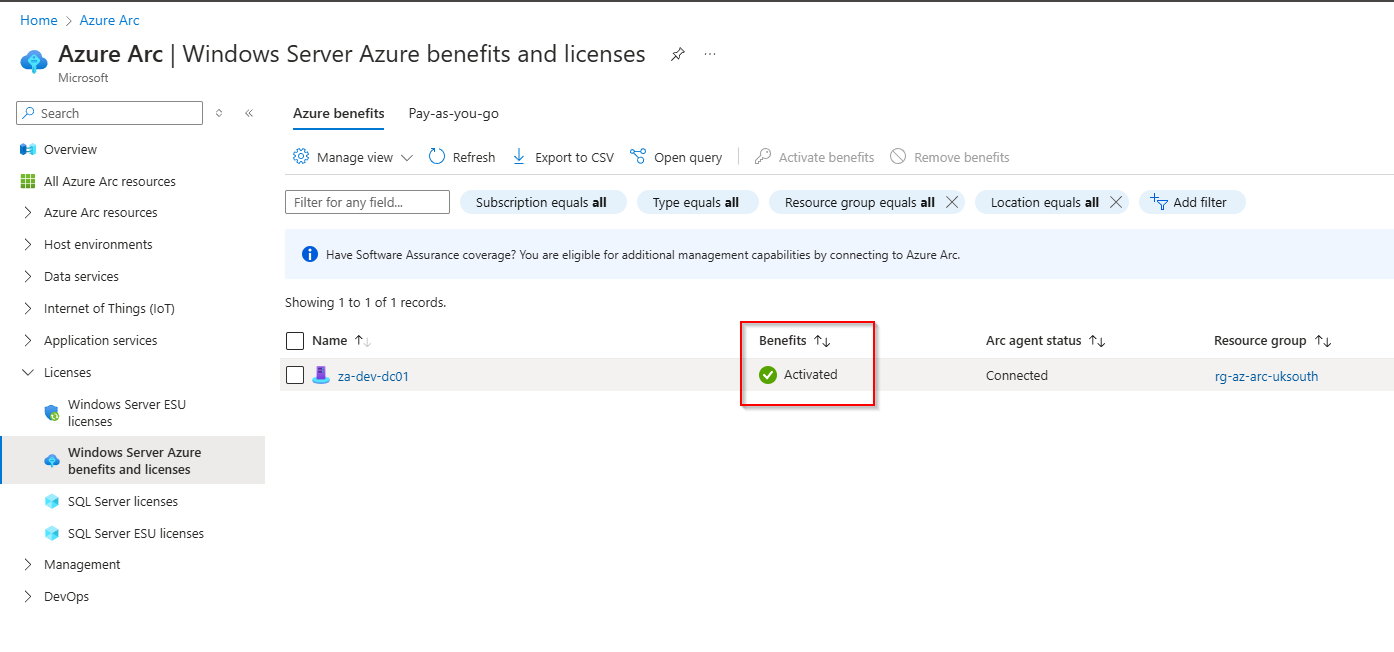Collapse the sidebar with double chevron icon
The width and height of the screenshot is (1394, 652).
point(249,113)
